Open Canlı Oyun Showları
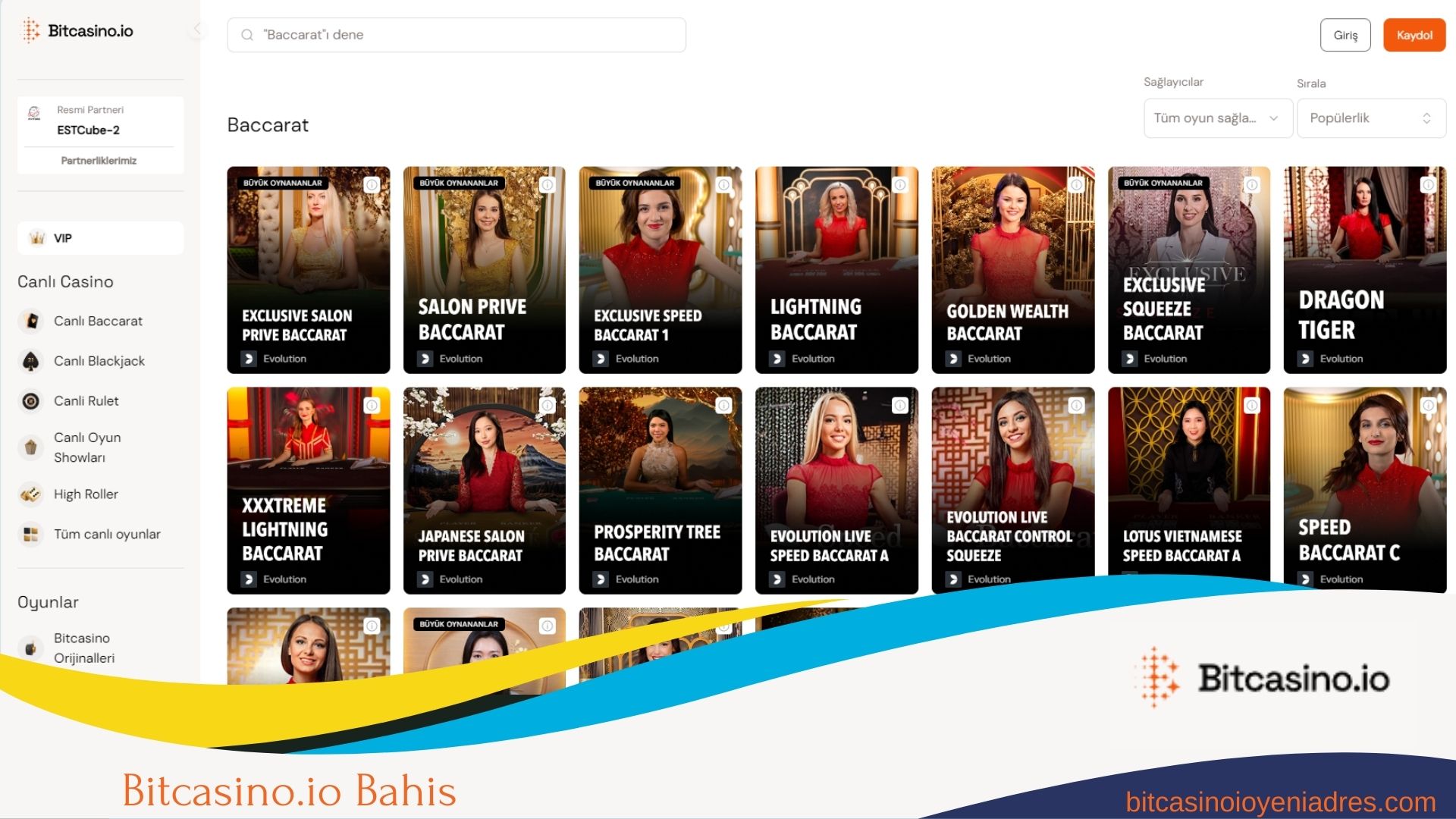This screenshot has width=1456, height=819. pos(87,447)
